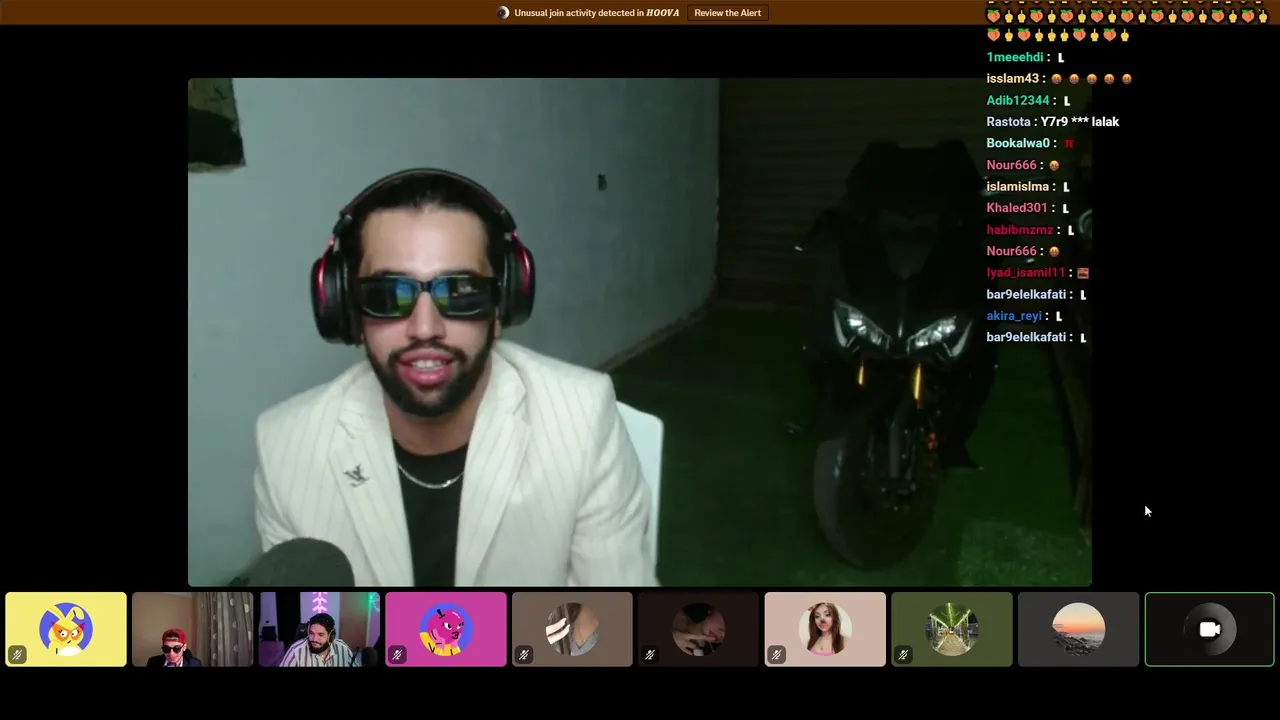Open the yellow bunny avatar participant tile

[x=66, y=629]
